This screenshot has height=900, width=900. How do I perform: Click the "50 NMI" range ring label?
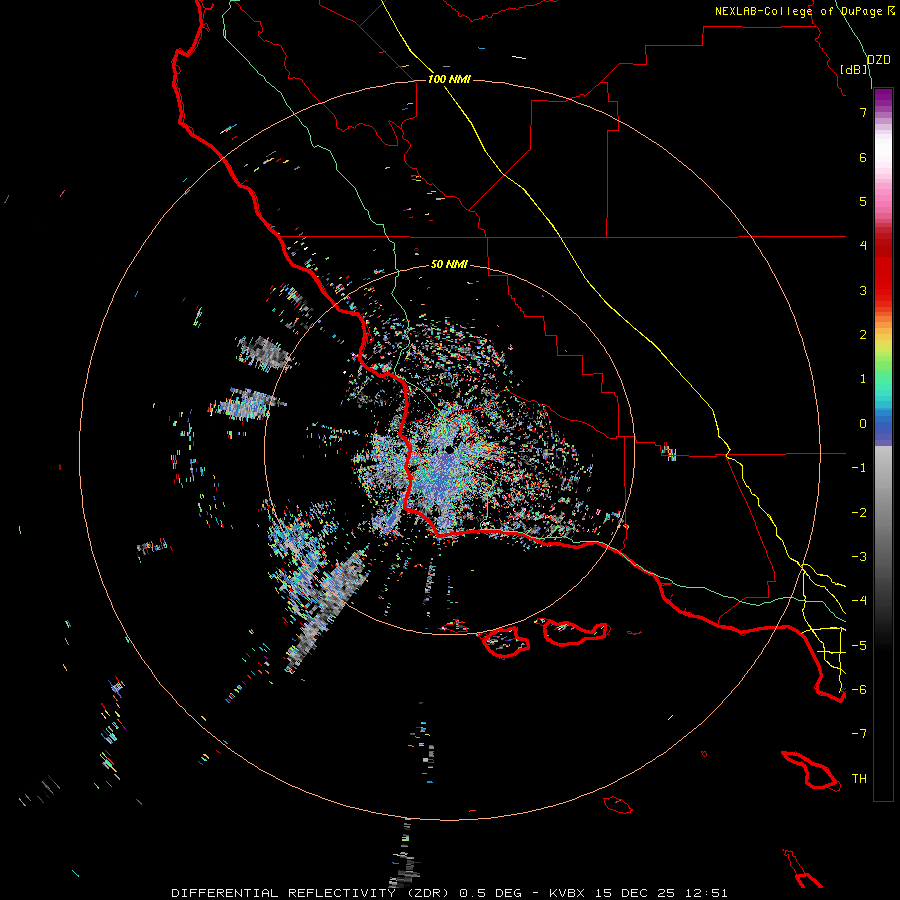point(449,264)
